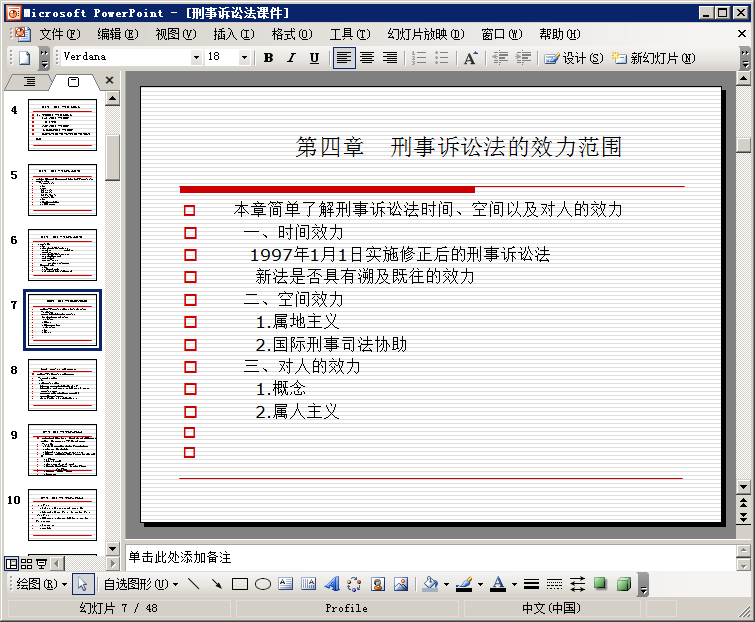Select the Line drawing tool
This screenshot has width=755, height=622.
tap(194, 584)
